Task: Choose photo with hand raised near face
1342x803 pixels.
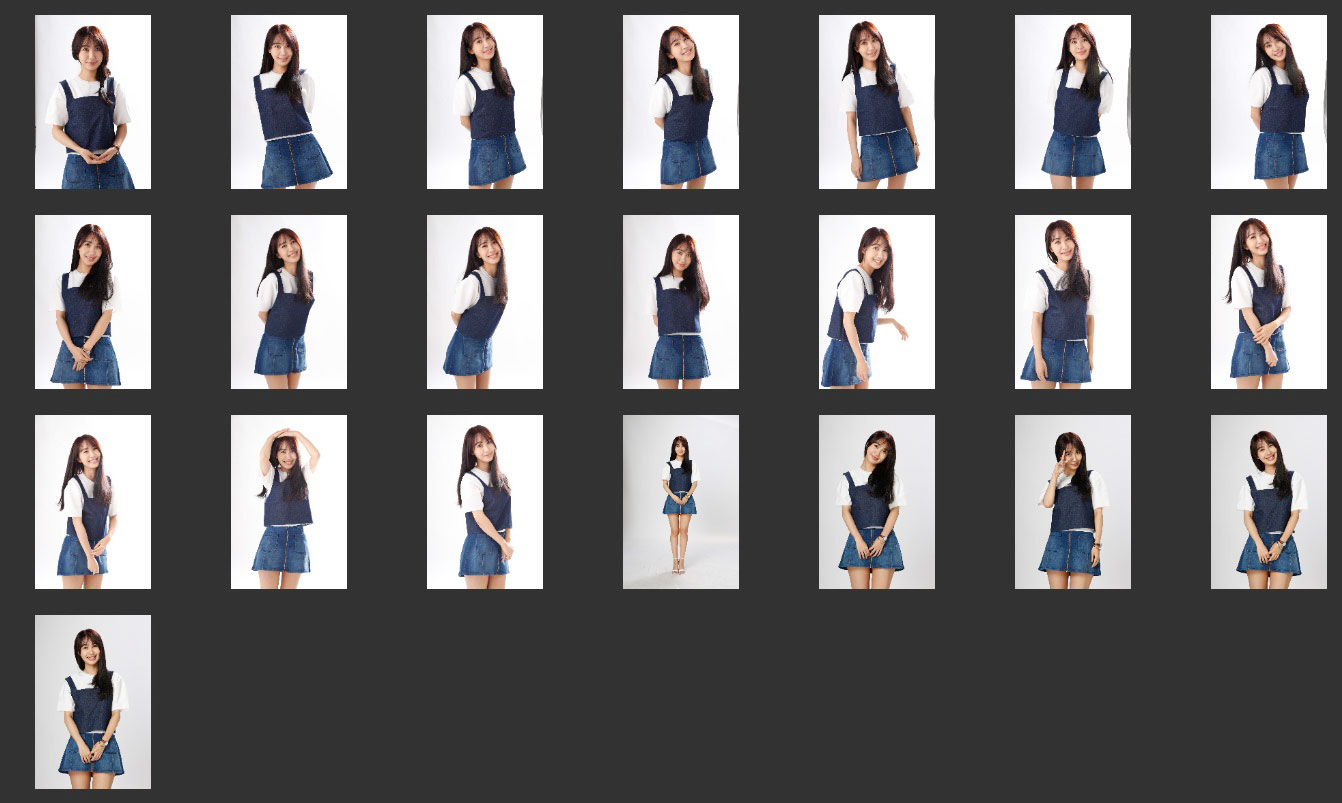Action: 1073,502
